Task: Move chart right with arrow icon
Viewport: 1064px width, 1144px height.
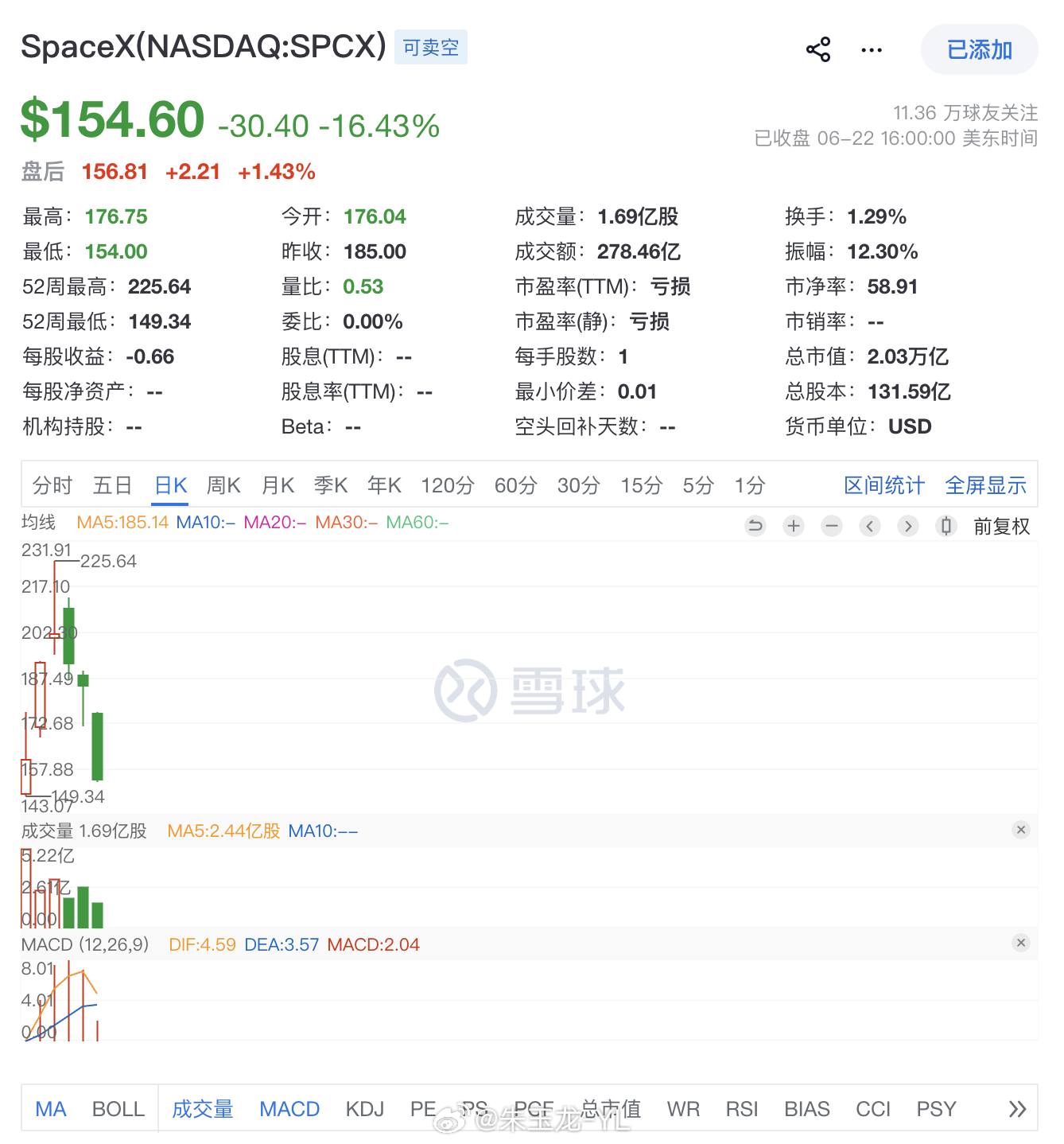Action: (908, 526)
